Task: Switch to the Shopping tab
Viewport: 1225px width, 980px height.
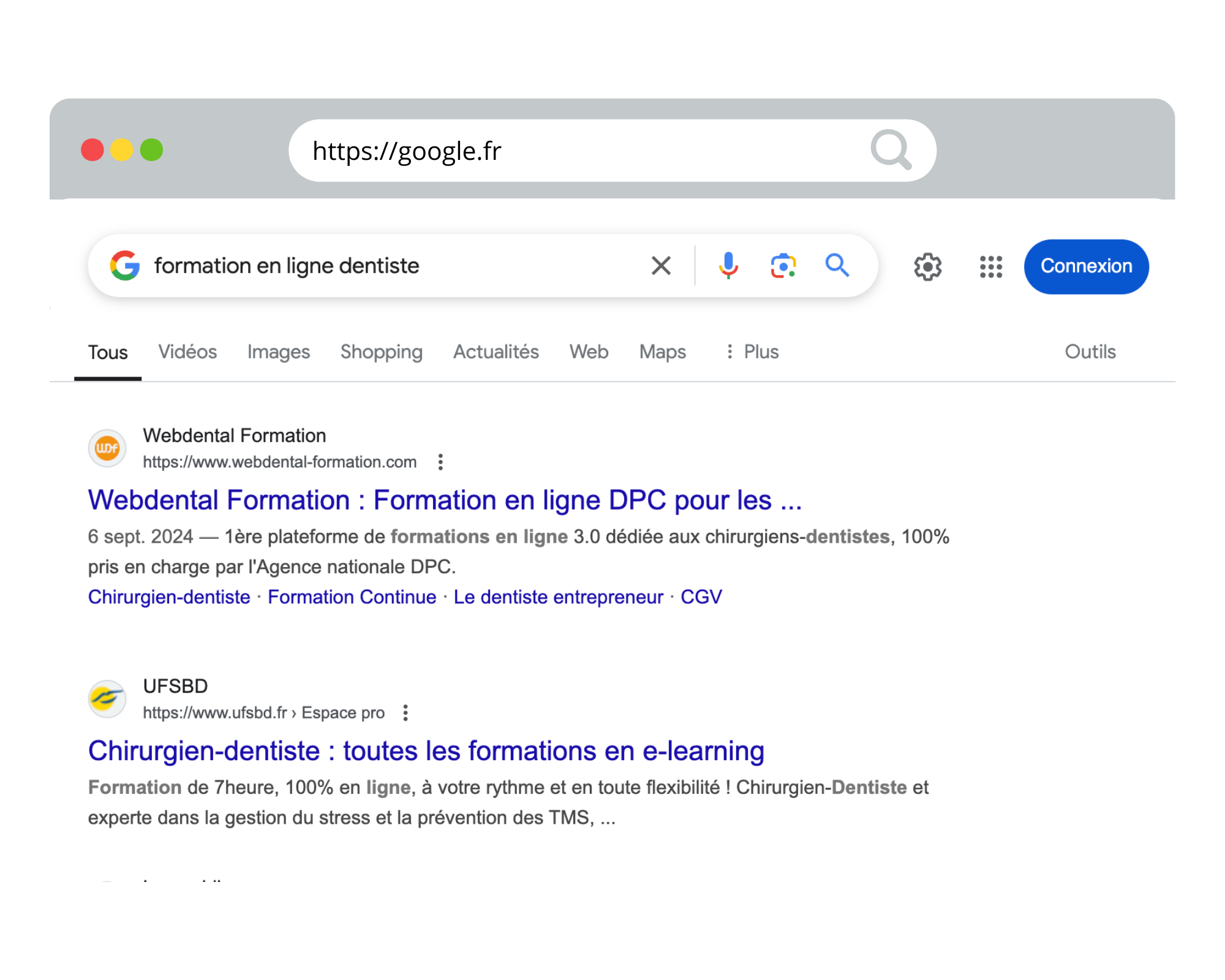Action: tap(382, 352)
